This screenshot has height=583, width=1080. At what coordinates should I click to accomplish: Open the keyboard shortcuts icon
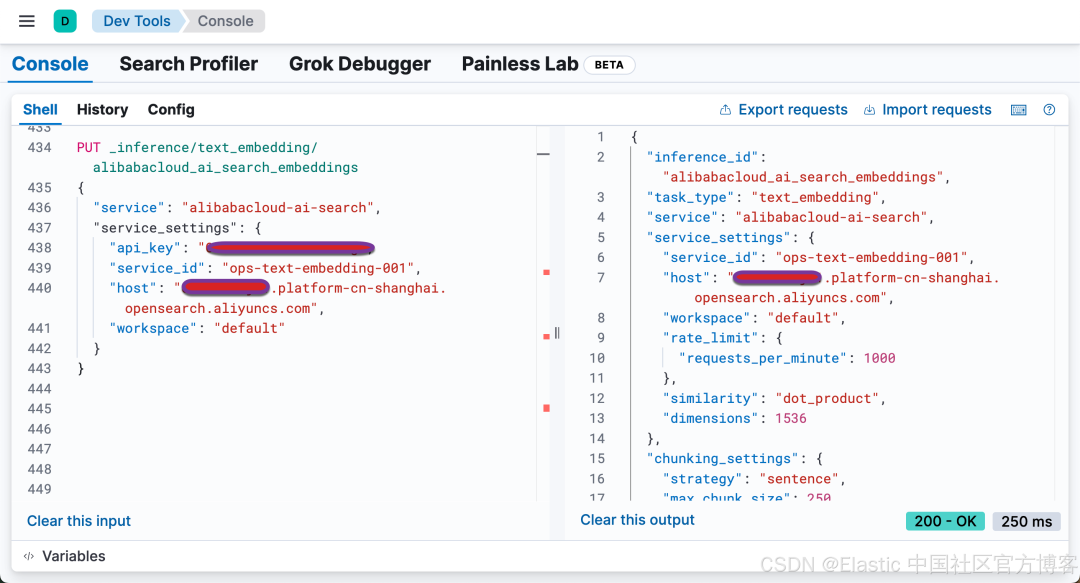[x=1019, y=110]
